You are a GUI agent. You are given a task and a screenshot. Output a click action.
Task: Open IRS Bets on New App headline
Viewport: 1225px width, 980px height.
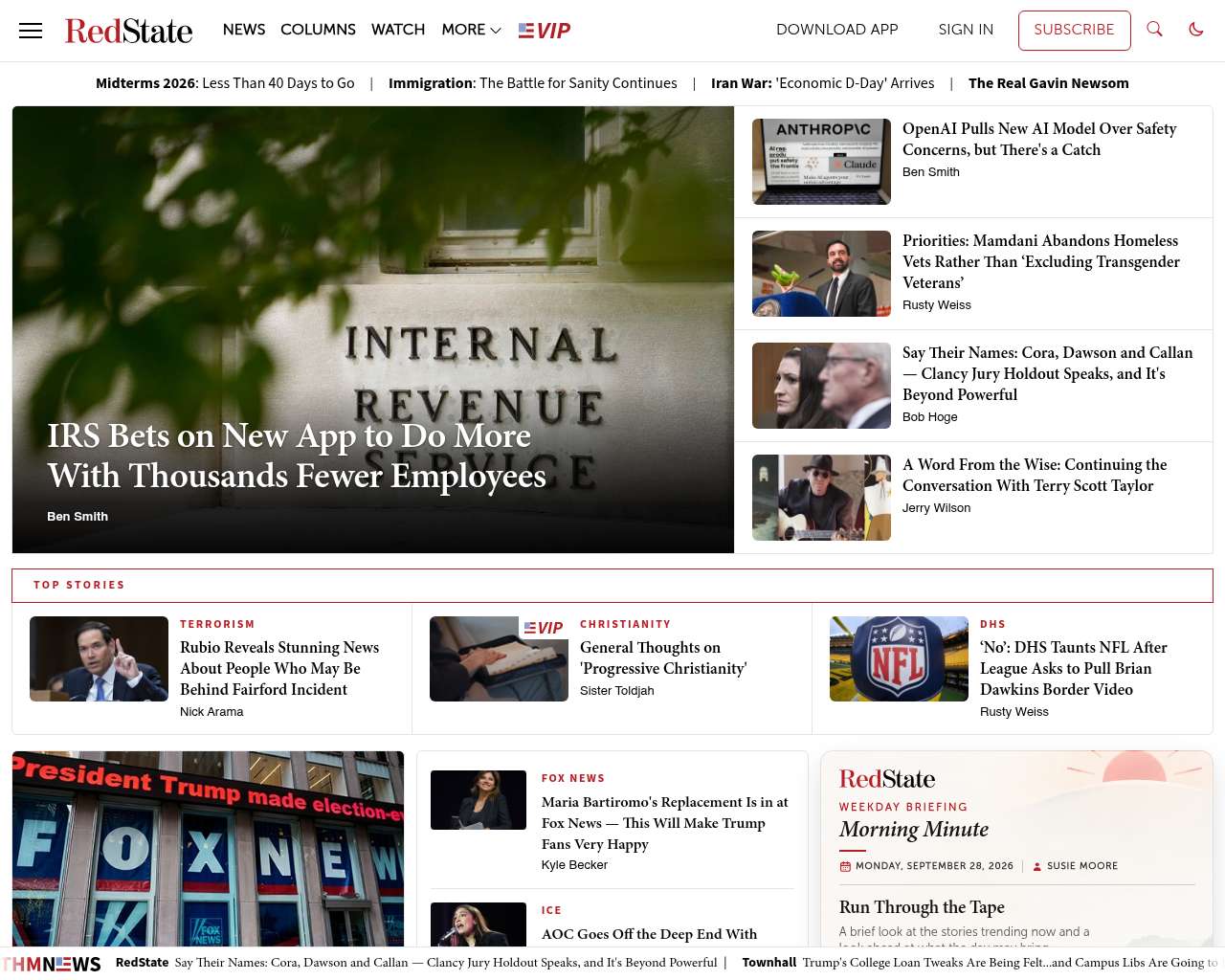pos(297,456)
